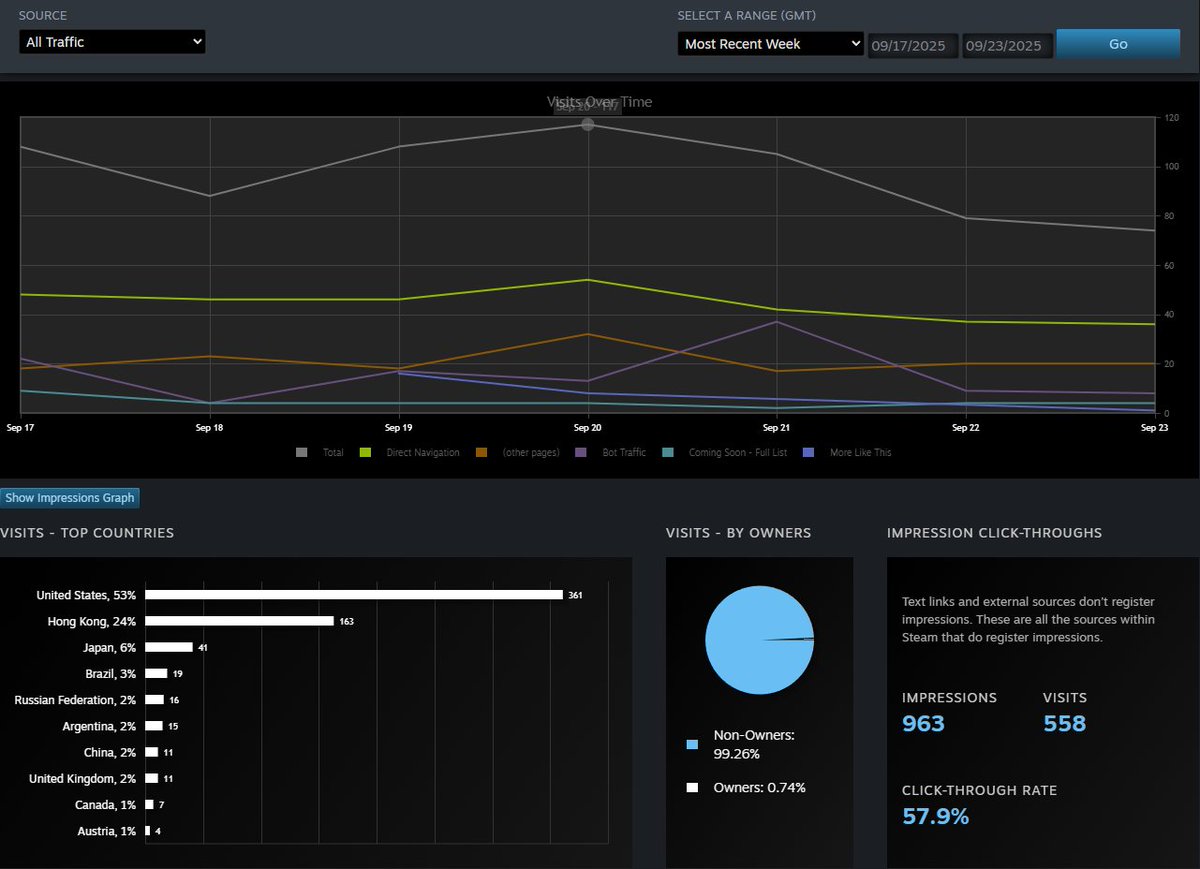Click the 558 visits value
The height and width of the screenshot is (869, 1200).
coord(1064,723)
